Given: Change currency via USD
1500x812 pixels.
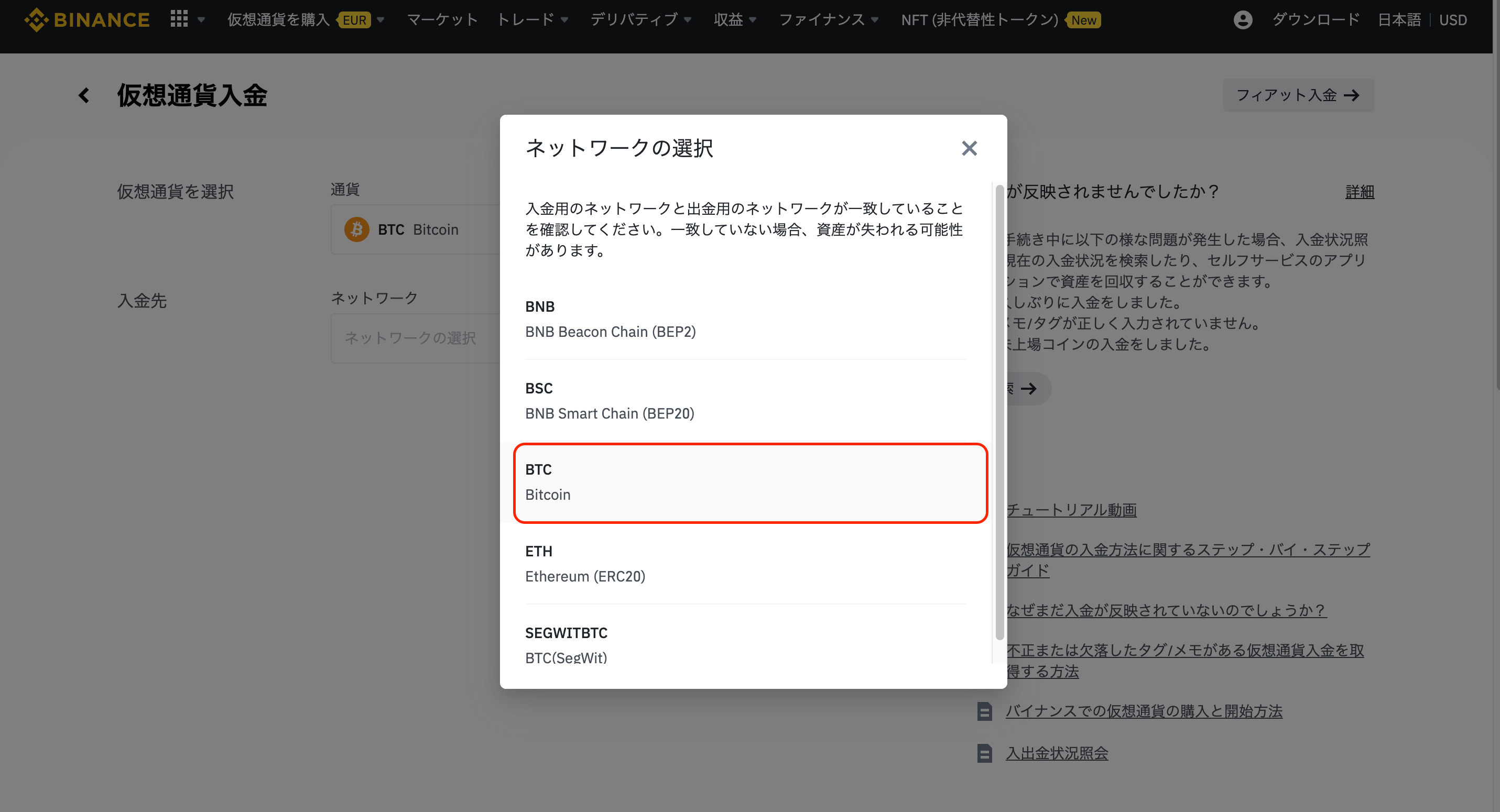Looking at the screenshot, I should tap(1453, 20).
